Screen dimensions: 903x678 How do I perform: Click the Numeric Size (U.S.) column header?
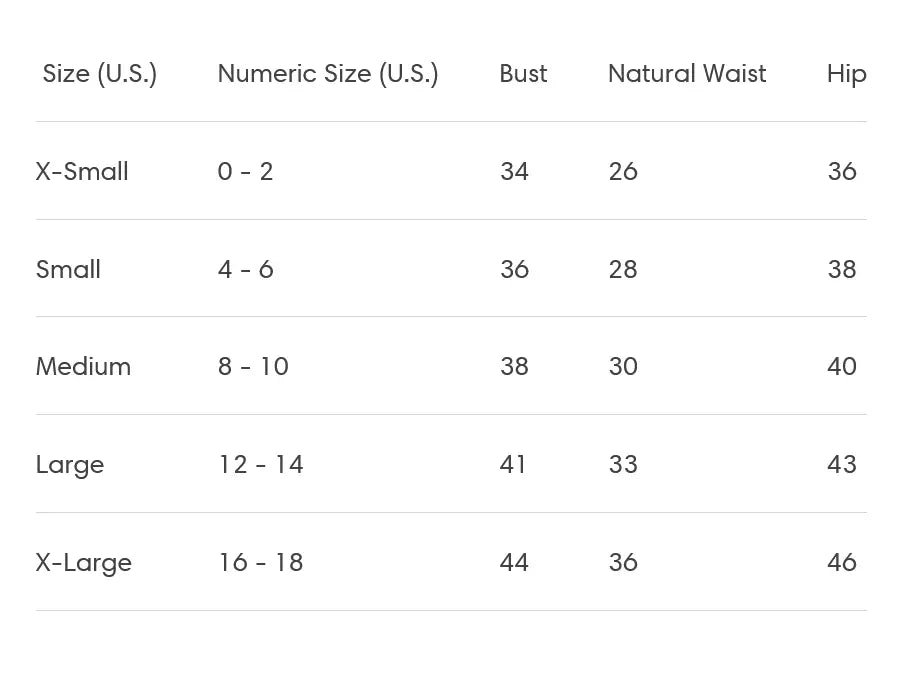click(x=328, y=74)
